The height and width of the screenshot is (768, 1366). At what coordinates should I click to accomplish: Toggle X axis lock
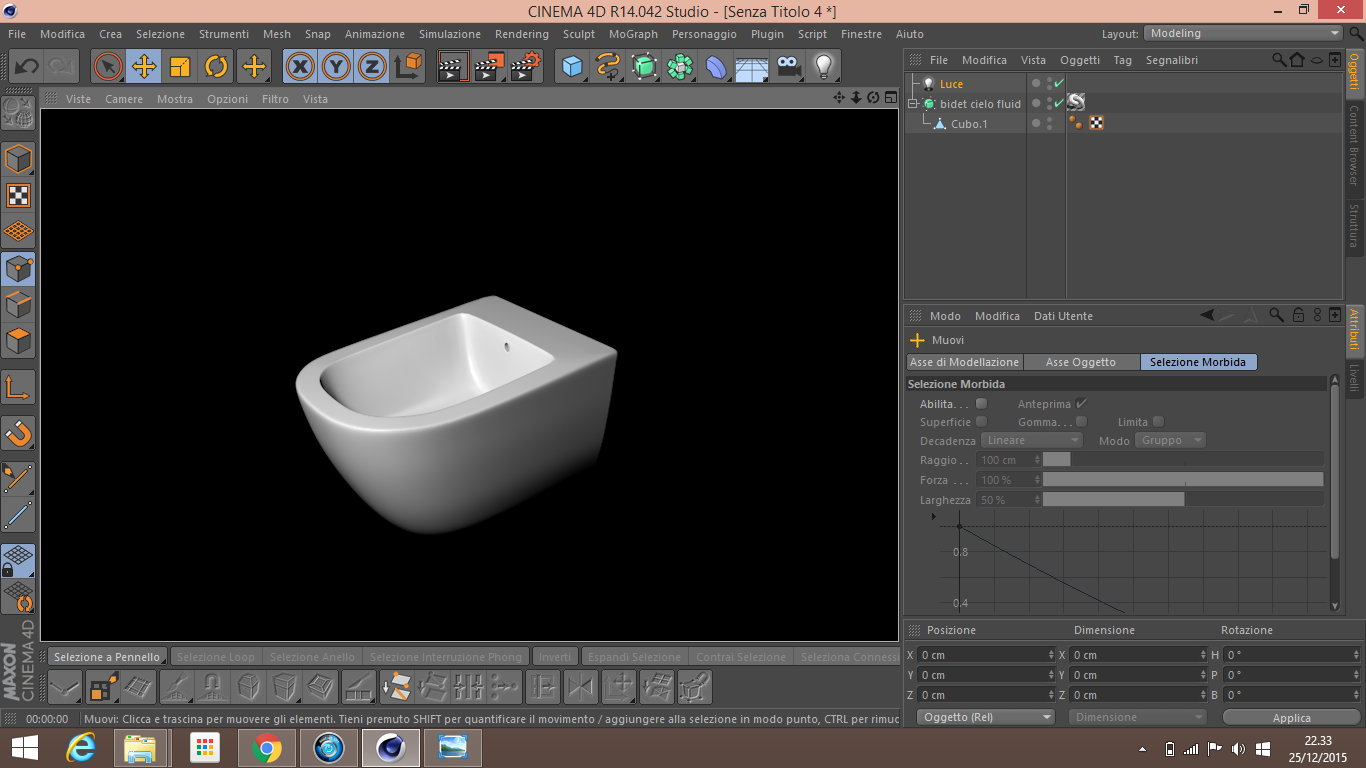coord(299,67)
